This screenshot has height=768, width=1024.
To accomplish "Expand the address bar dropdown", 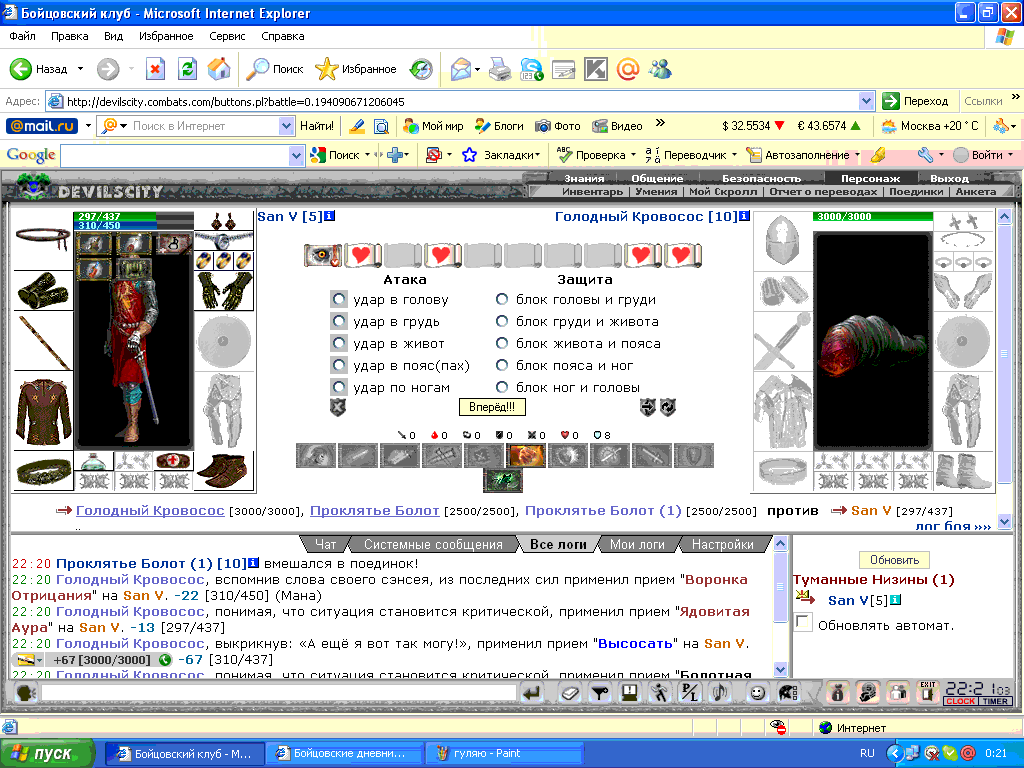I will click(866, 101).
